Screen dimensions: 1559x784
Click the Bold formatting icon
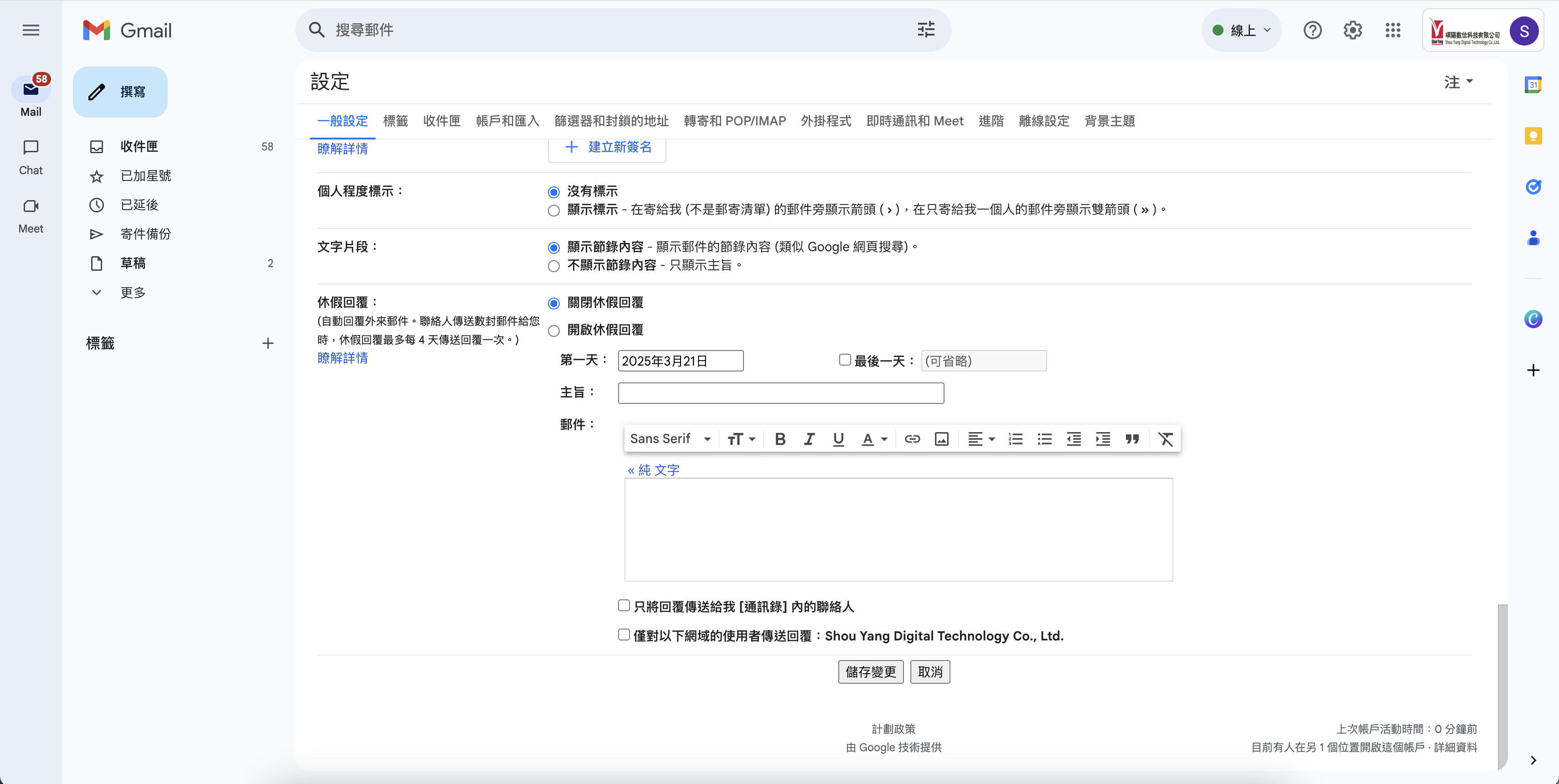pos(779,439)
